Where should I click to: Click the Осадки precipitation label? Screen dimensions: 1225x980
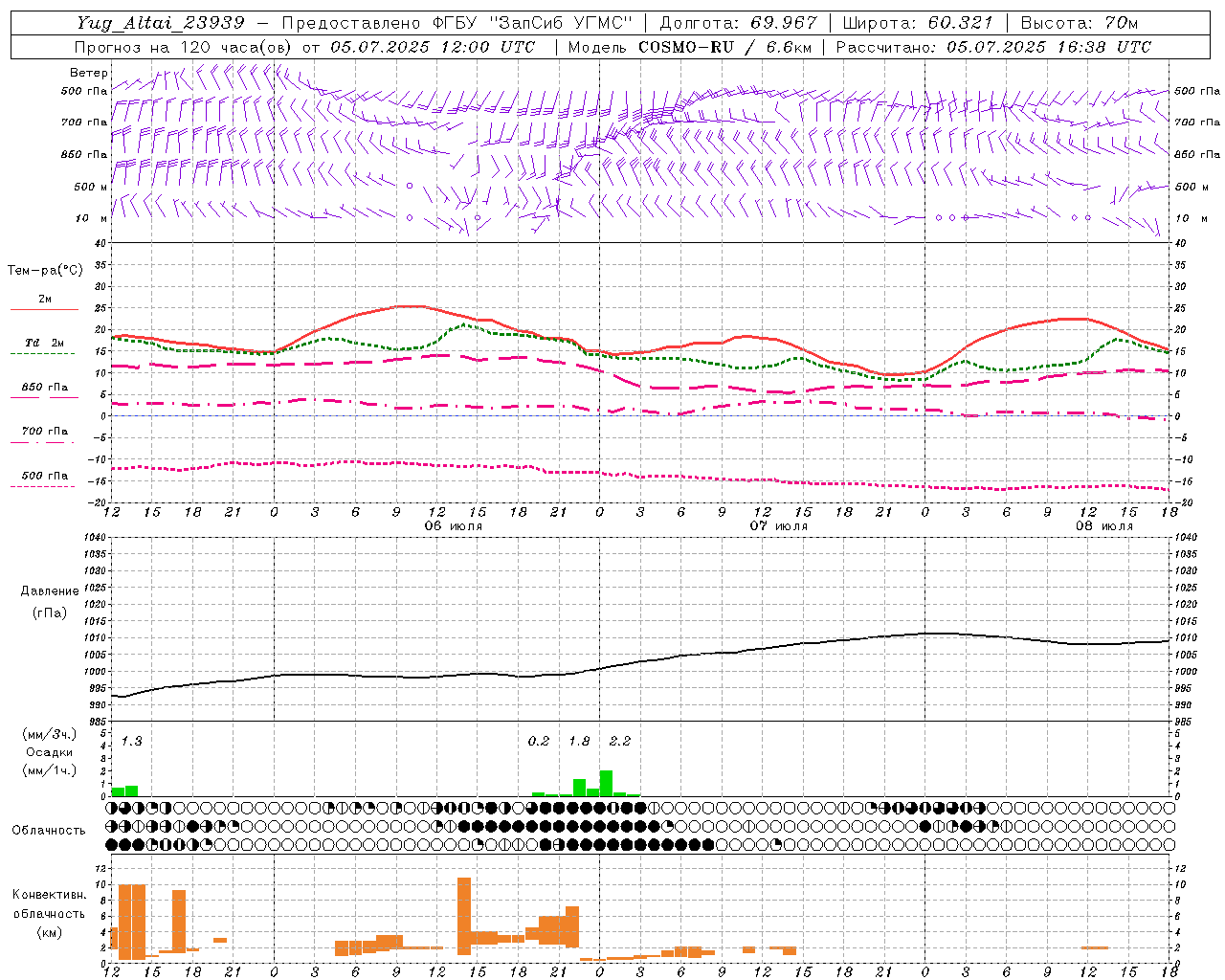pyautogui.click(x=49, y=752)
